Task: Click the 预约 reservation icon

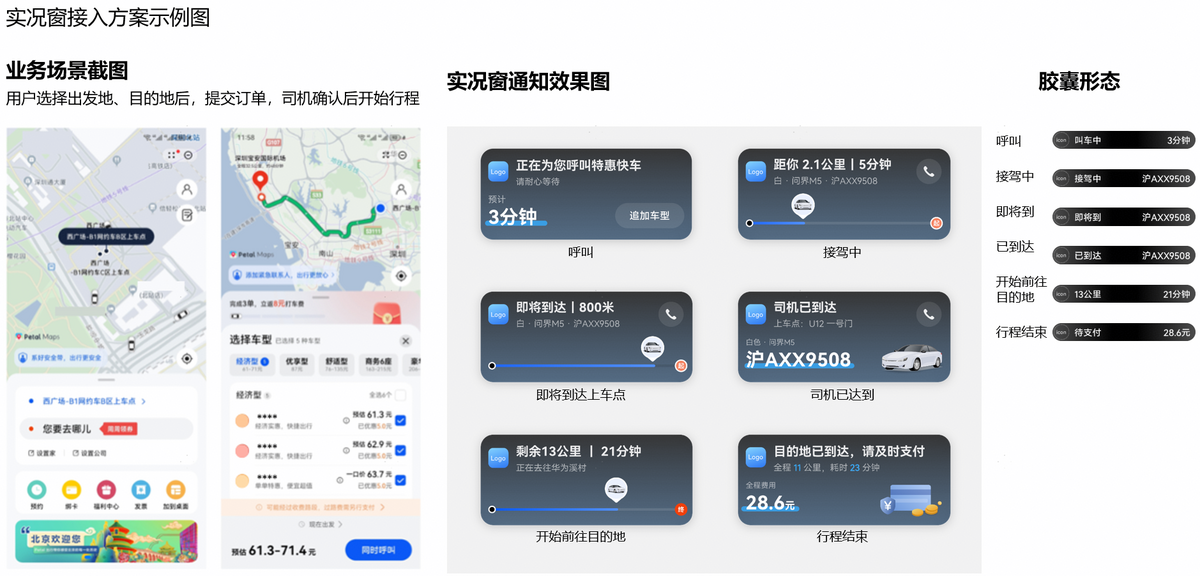Action: pos(37,490)
